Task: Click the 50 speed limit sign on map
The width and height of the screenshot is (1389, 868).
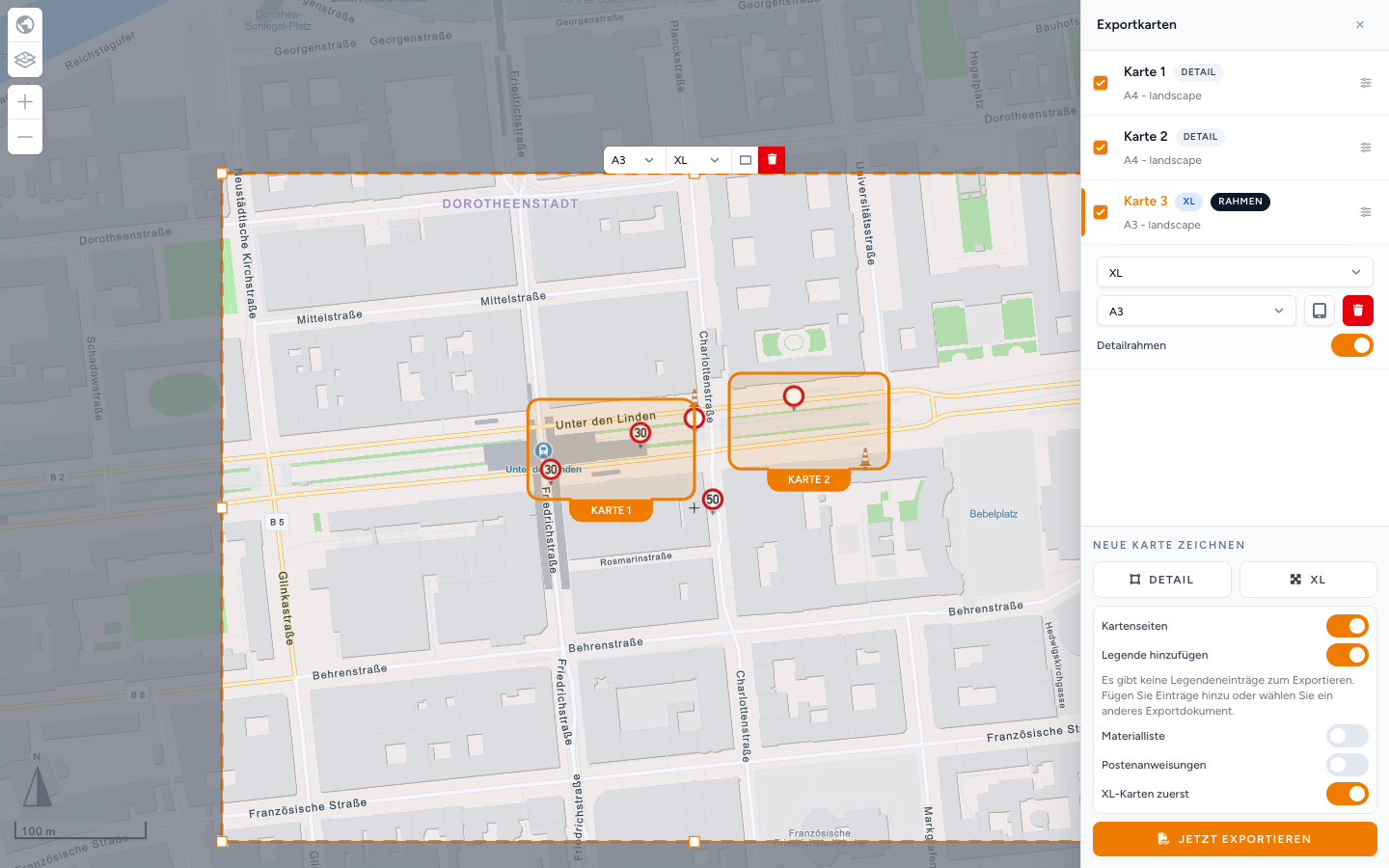Action: [x=713, y=500]
